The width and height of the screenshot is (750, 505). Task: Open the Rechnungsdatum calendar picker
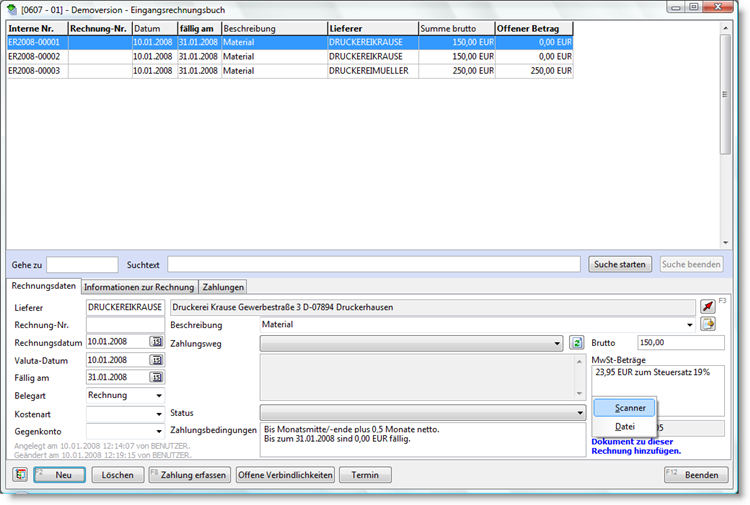click(x=156, y=342)
